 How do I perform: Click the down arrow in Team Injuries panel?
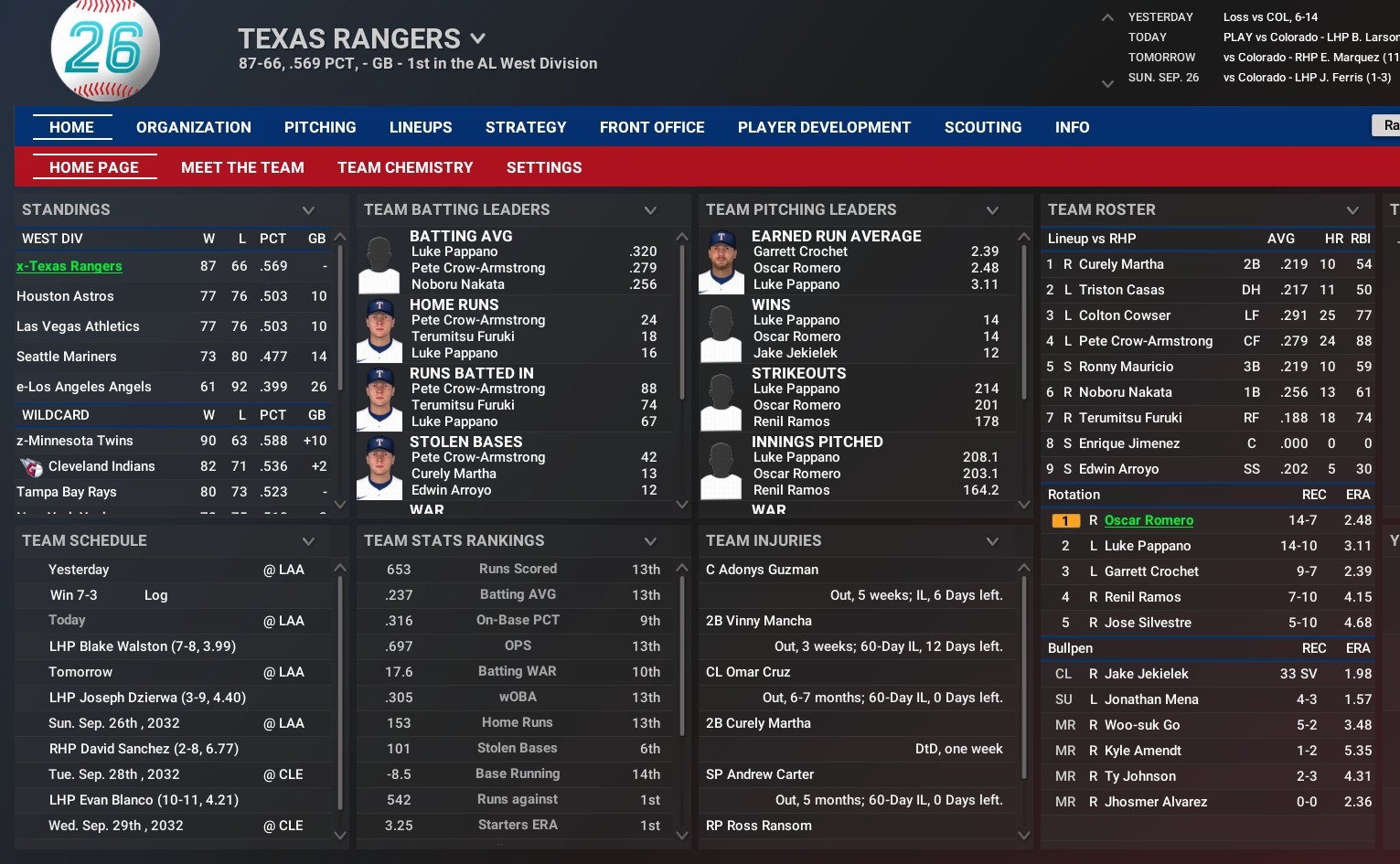tap(1024, 835)
